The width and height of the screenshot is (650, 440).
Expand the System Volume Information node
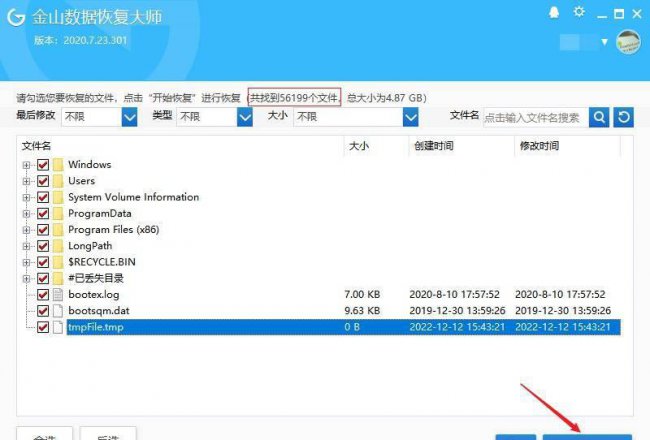(x=26, y=197)
